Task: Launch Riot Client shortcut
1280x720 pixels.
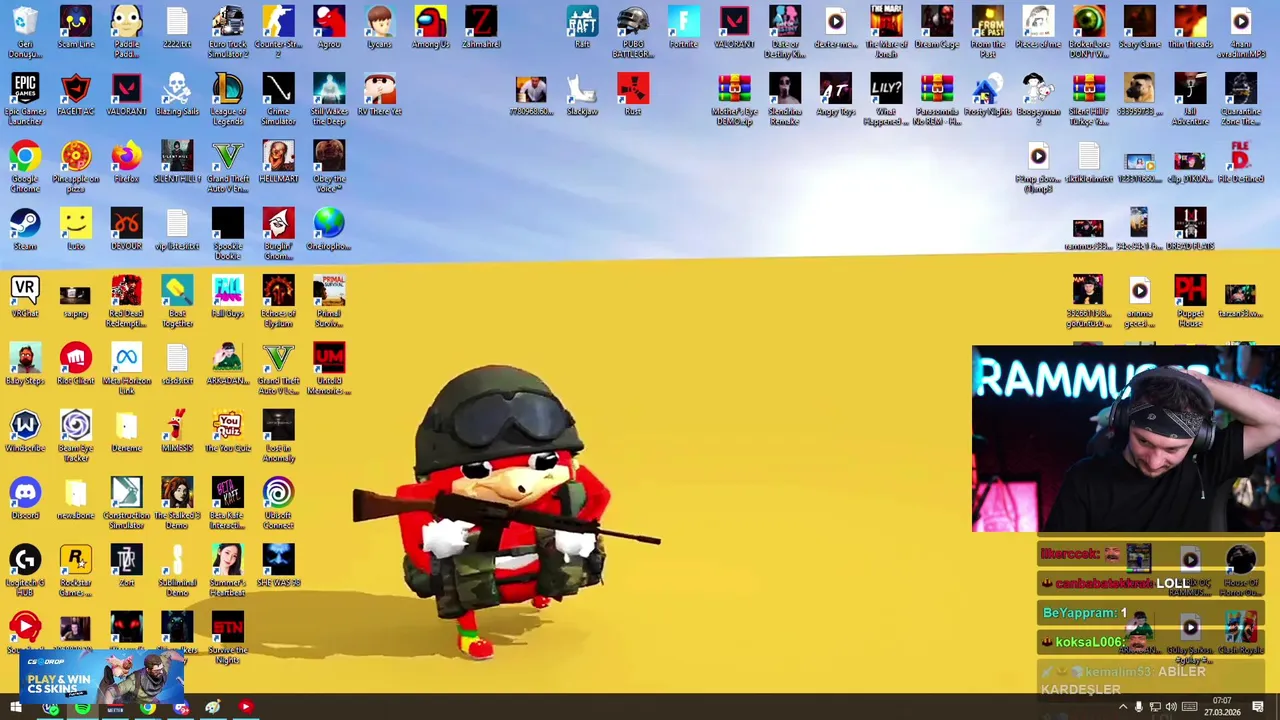Action: [76, 364]
